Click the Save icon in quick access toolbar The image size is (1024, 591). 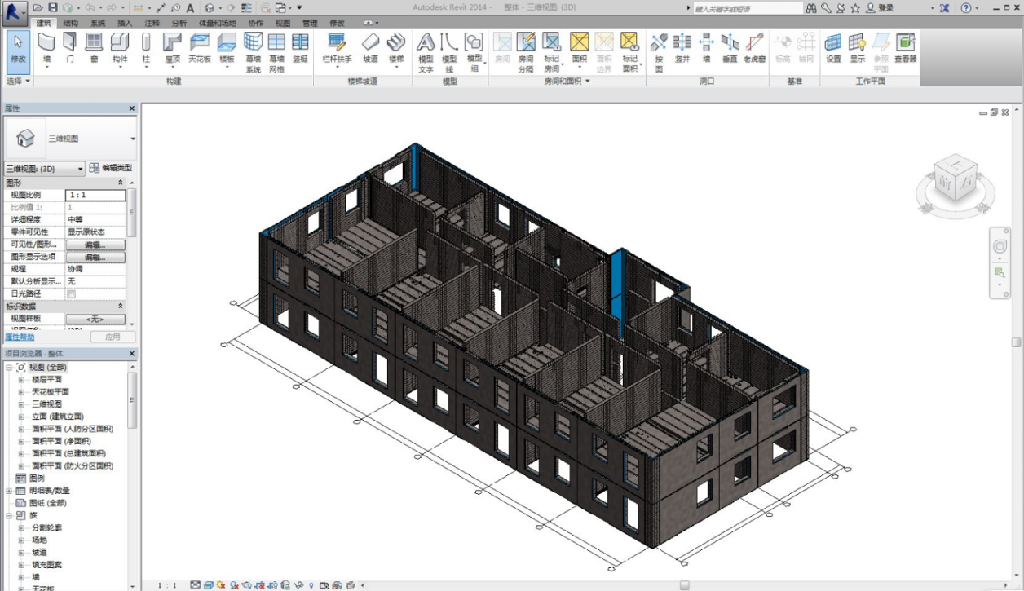pyautogui.click(x=53, y=8)
